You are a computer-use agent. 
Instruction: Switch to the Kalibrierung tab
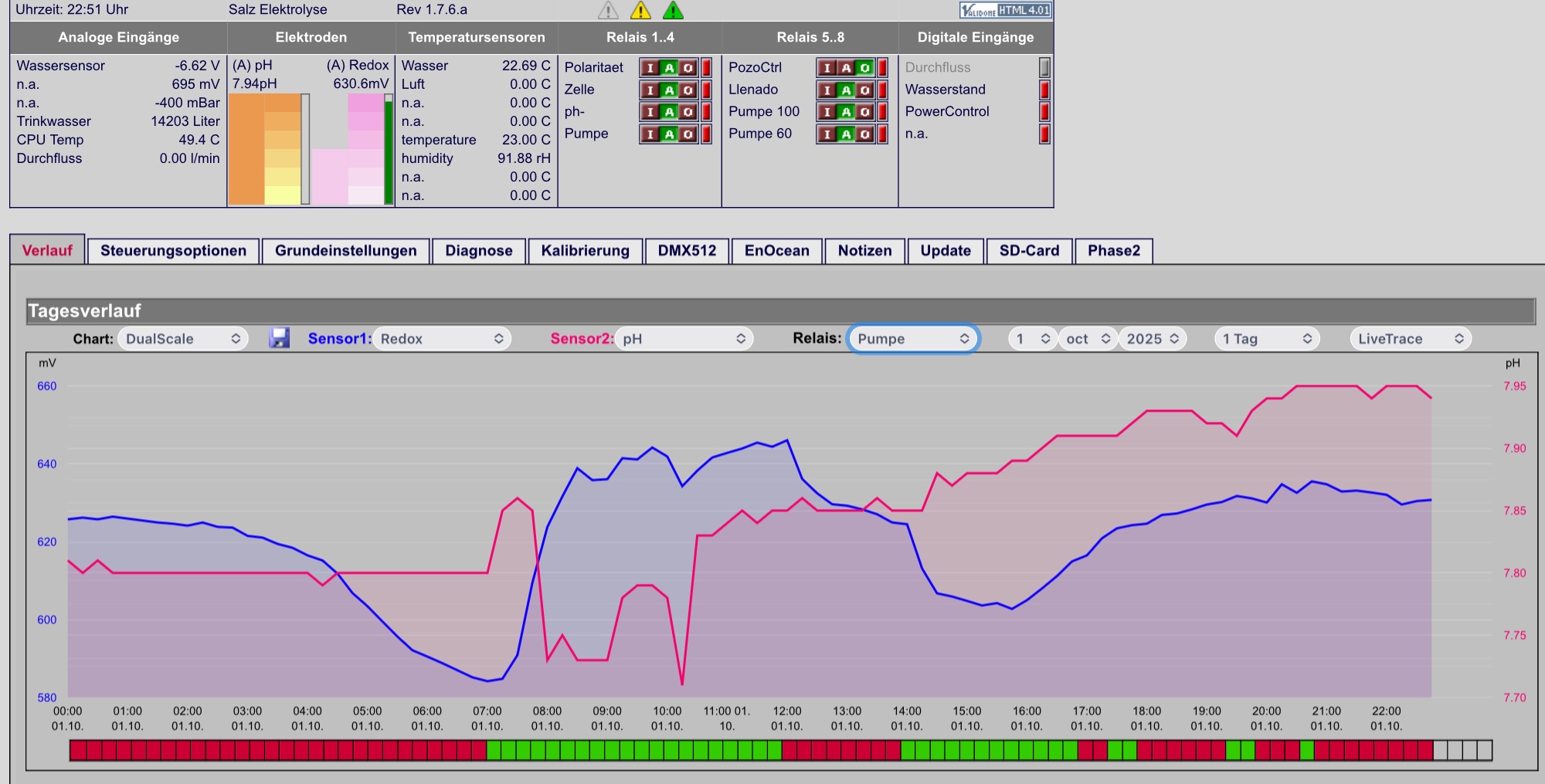click(x=585, y=250)
